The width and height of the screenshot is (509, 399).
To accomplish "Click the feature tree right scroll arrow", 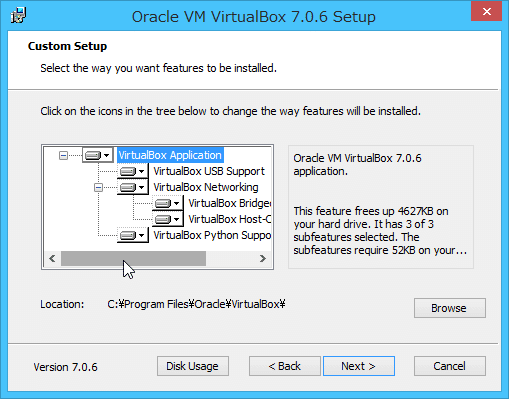I will pyautogui.click(x=263, y=259).
